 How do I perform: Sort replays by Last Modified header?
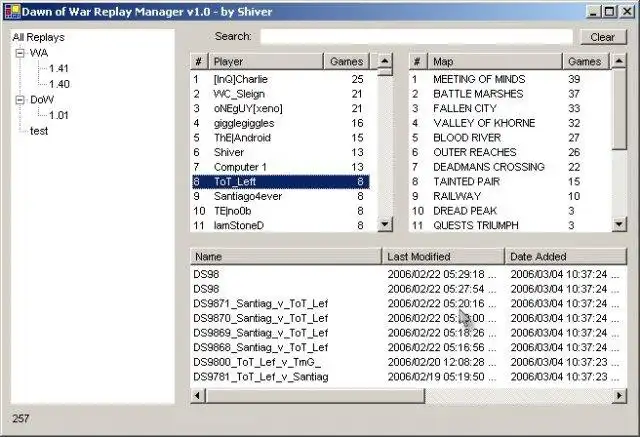coord(443,257)
